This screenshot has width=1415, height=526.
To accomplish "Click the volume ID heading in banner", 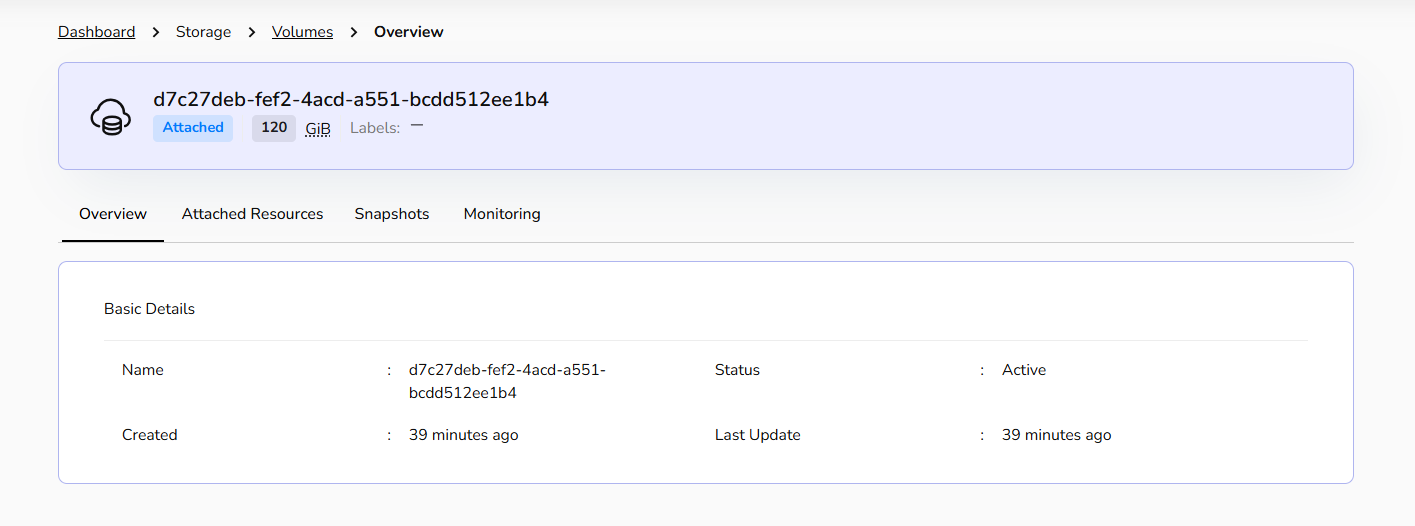I will click(x=351, y=99).
